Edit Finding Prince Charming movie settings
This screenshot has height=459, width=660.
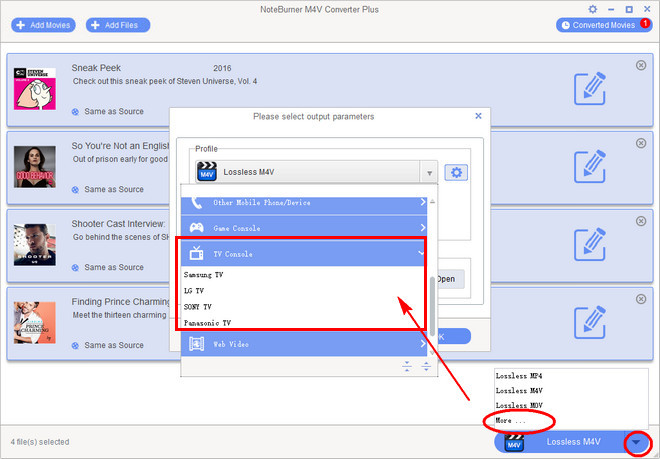click(x=590, y=323)
